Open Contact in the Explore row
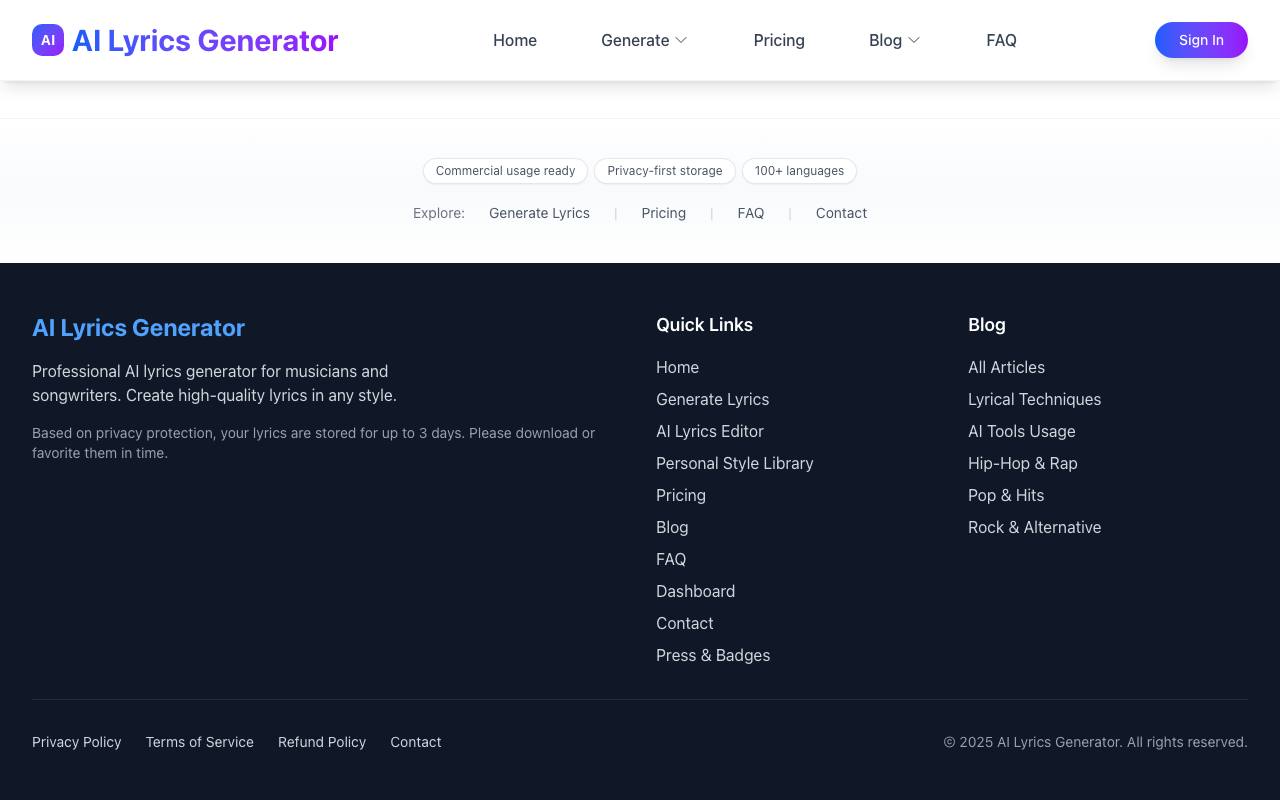The width and height of the screenshot is (1280, 800). (841, 213)
